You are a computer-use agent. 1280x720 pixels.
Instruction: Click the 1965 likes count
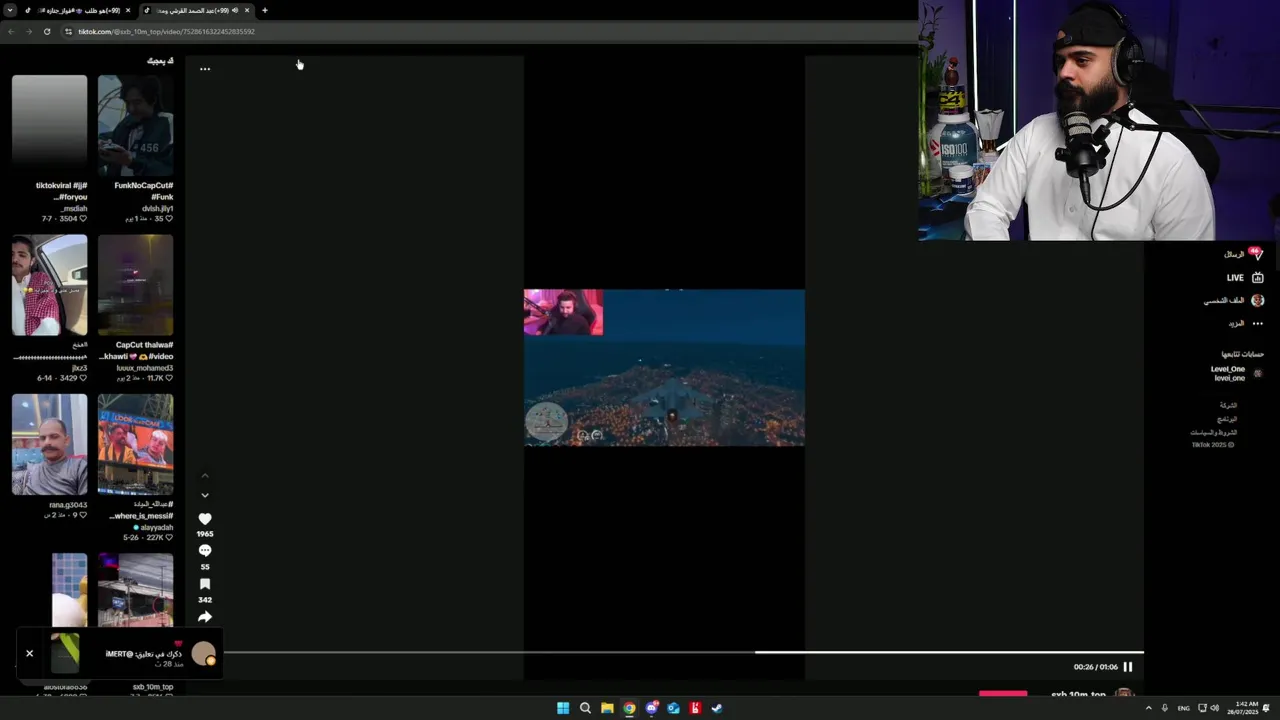[x=205, y=534]
